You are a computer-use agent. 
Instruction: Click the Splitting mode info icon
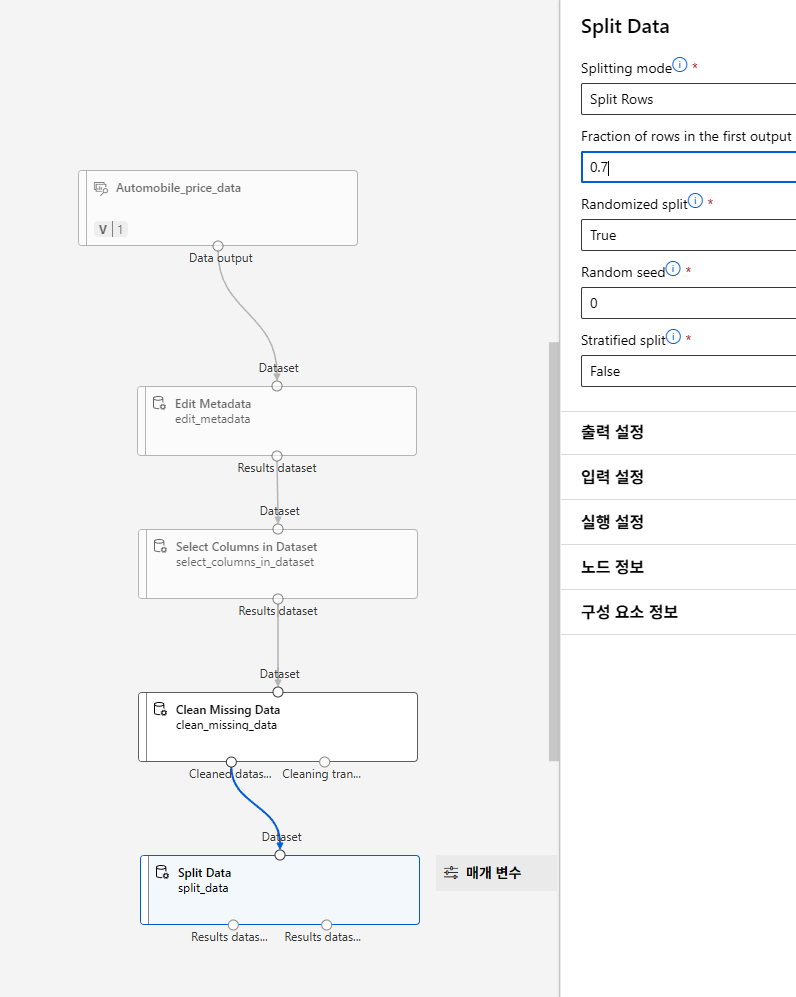[680, 65]
